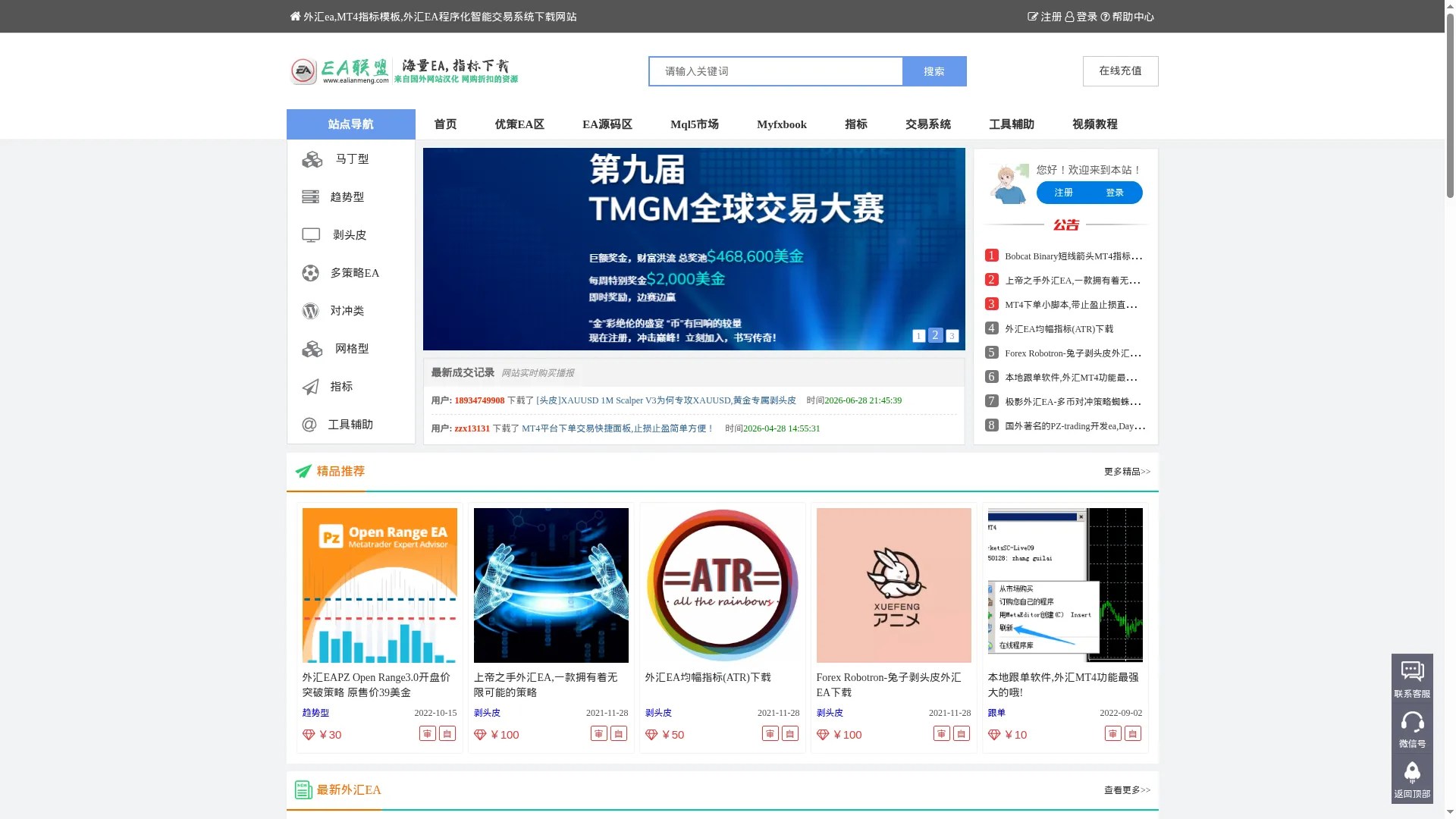Click 趋势型 tag under Open Range card

pos(315,713)
